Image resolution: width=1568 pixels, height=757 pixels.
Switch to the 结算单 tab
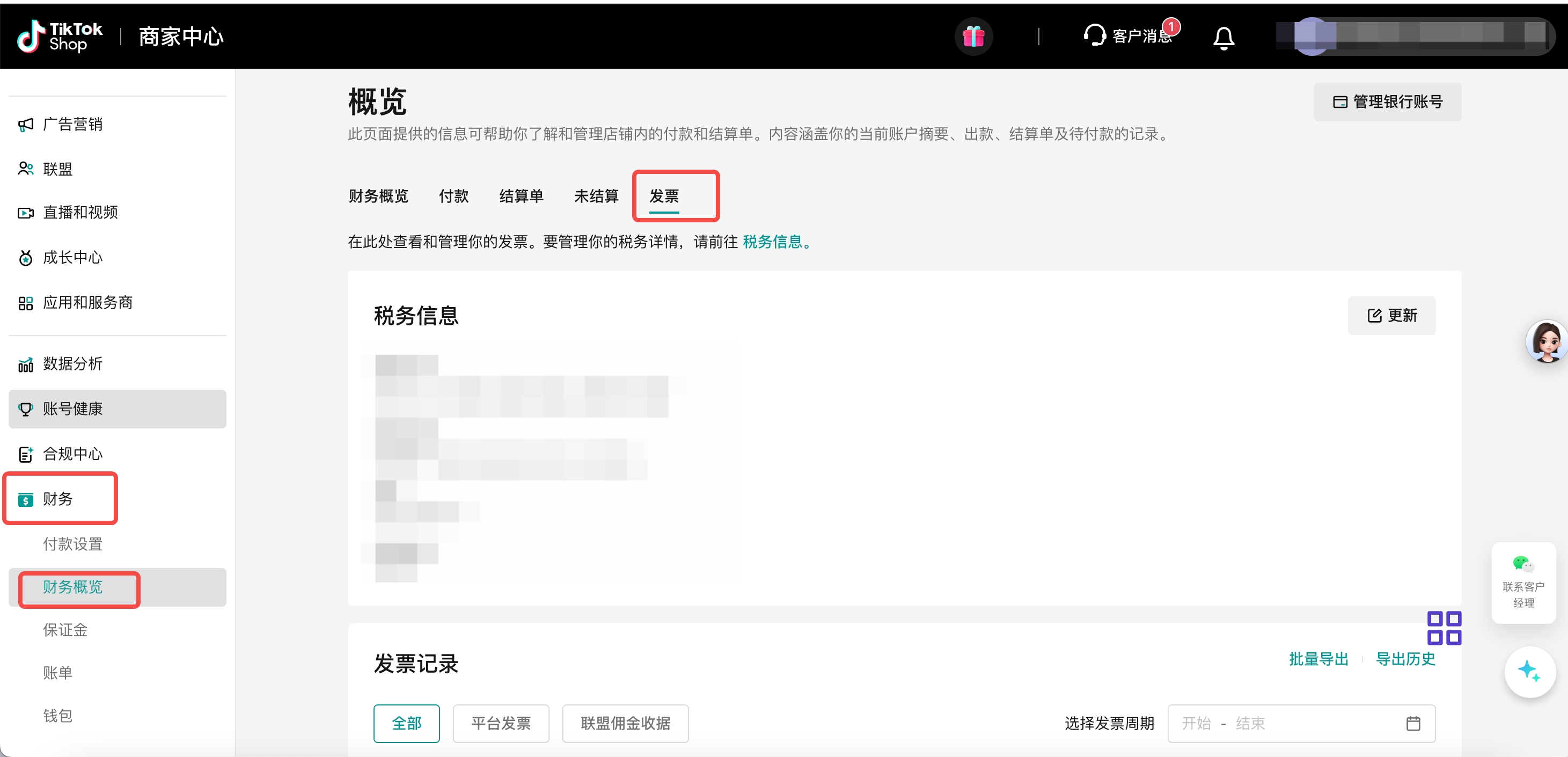tap(521, 196)
